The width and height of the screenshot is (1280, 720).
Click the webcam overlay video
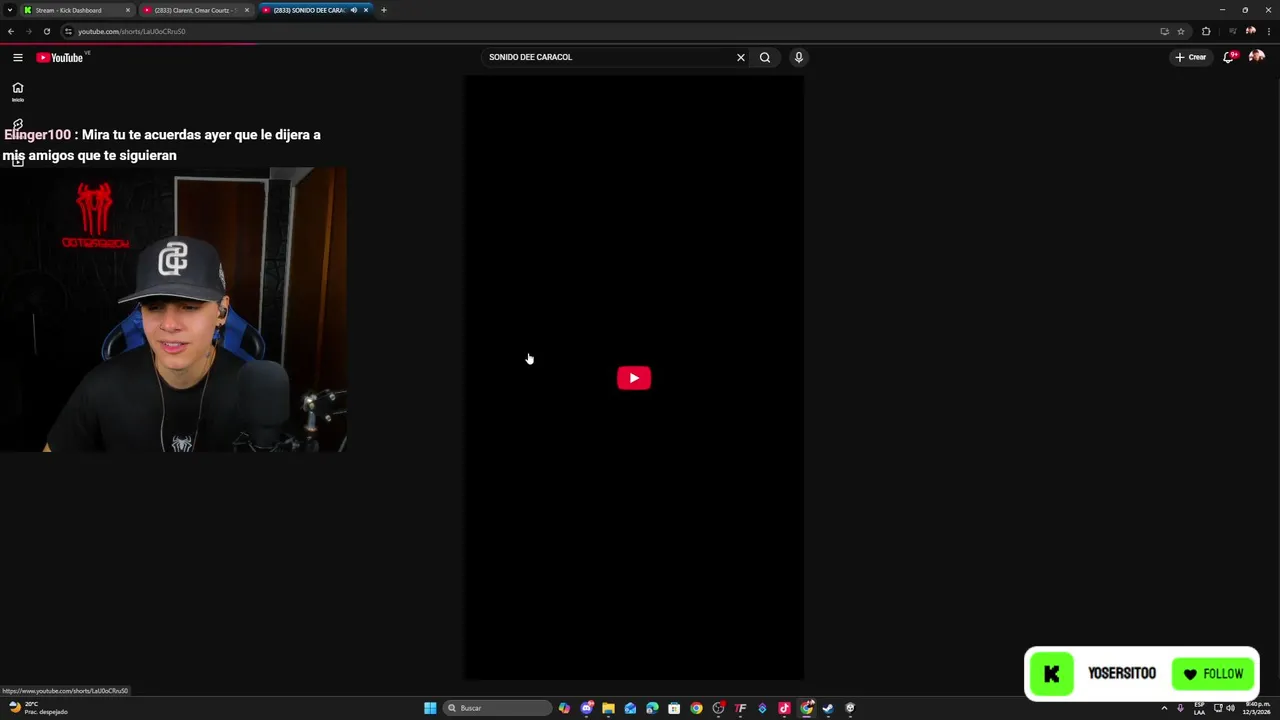[173, 310]
